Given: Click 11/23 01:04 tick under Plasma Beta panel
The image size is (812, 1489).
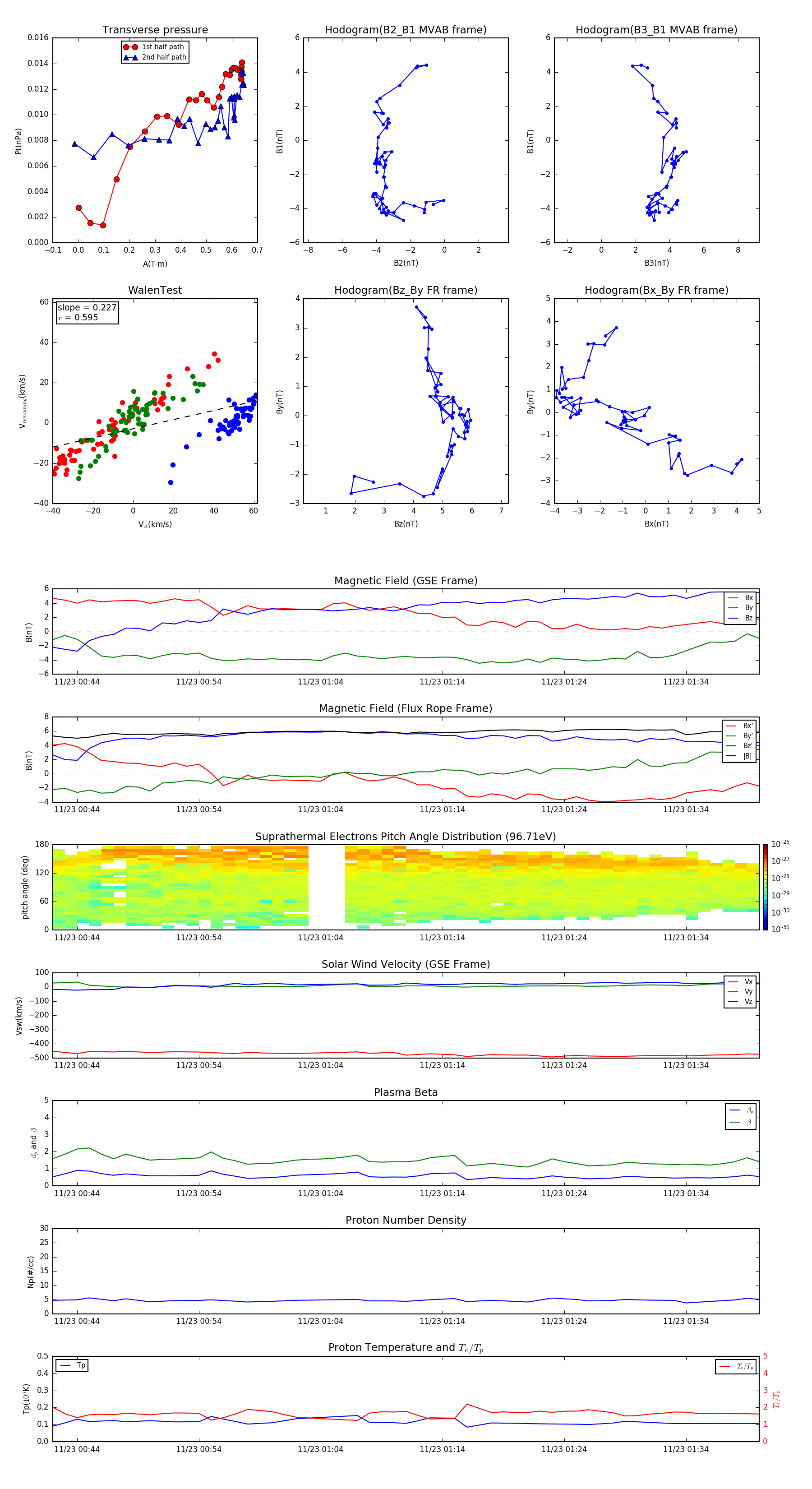Looking at the screenshot, I should click(320, 1193).
